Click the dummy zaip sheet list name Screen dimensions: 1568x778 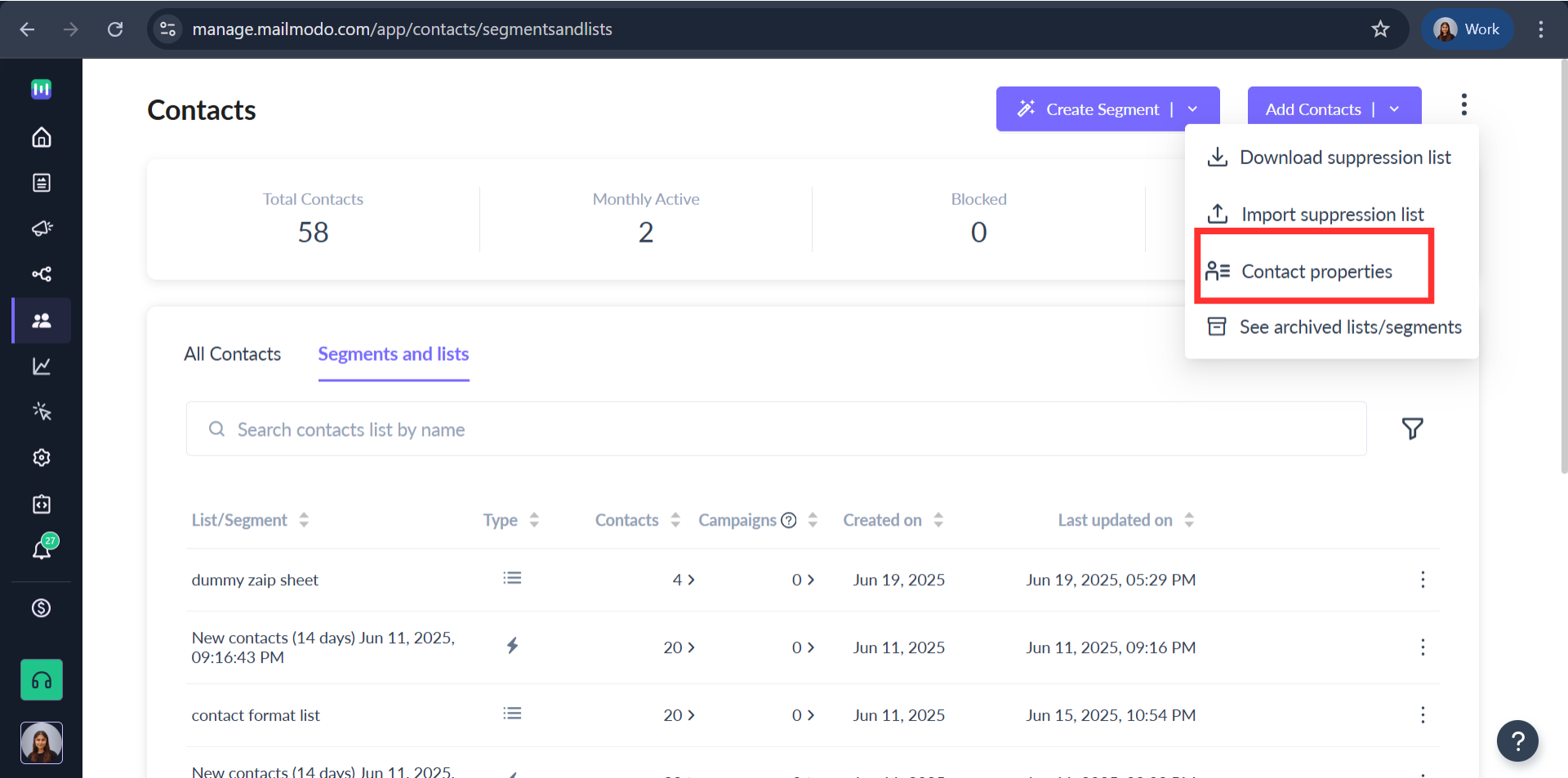click(255, 580)
